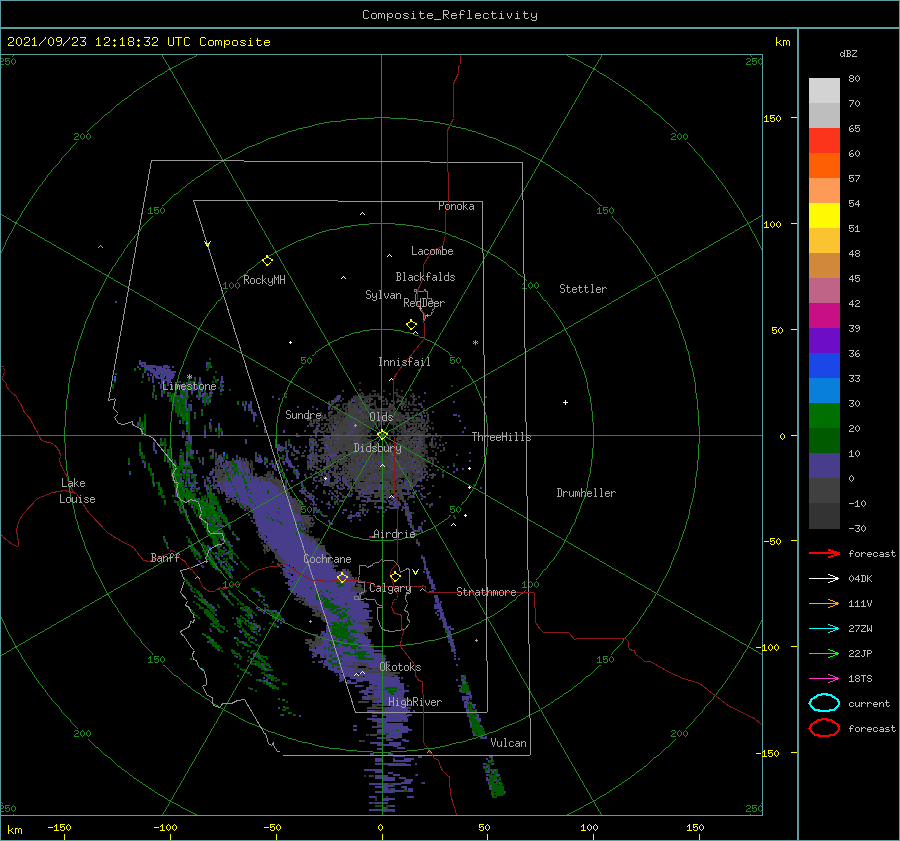Pick the bright green swatch between 30 and 20 dBZ
This screenshot has height=841, width=900.
click(824, 416)
